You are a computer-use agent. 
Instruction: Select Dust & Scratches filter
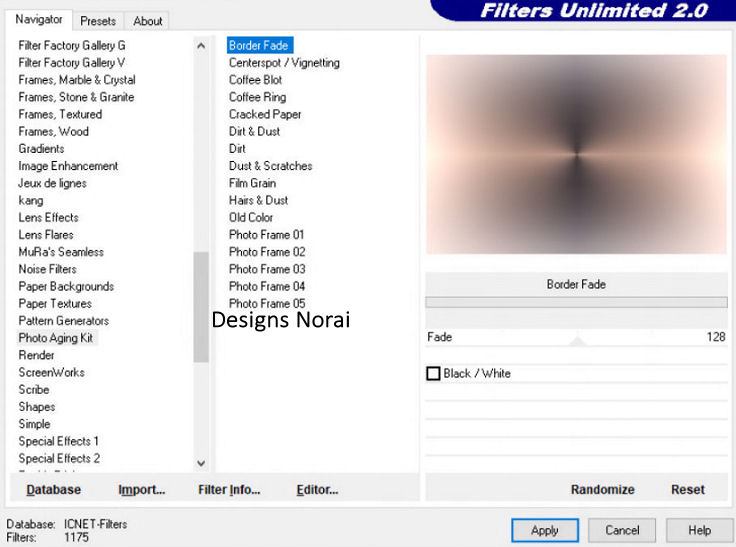tap(270, 166)
